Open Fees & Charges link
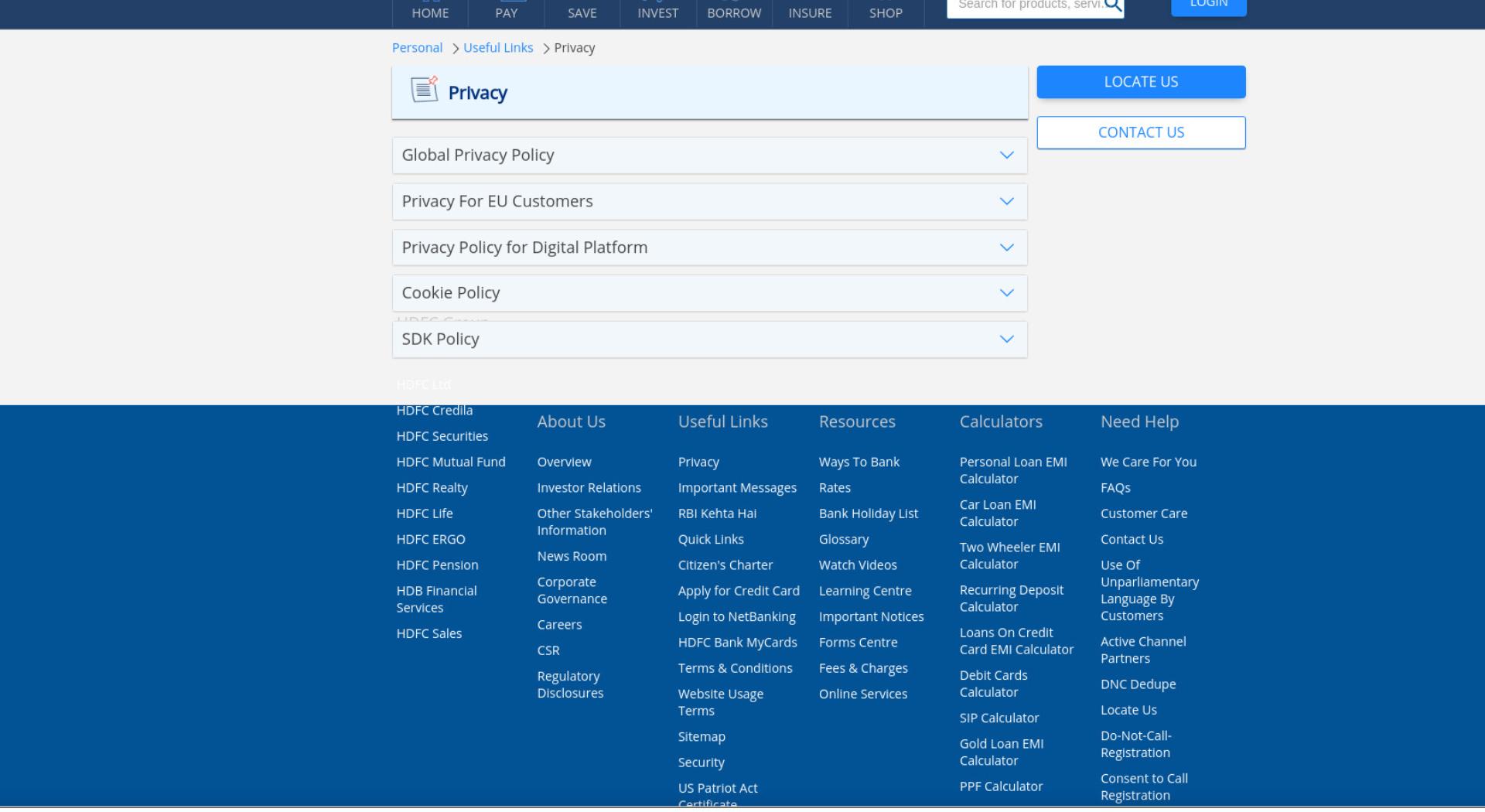The image size is (1485, 812). point(863,668)
